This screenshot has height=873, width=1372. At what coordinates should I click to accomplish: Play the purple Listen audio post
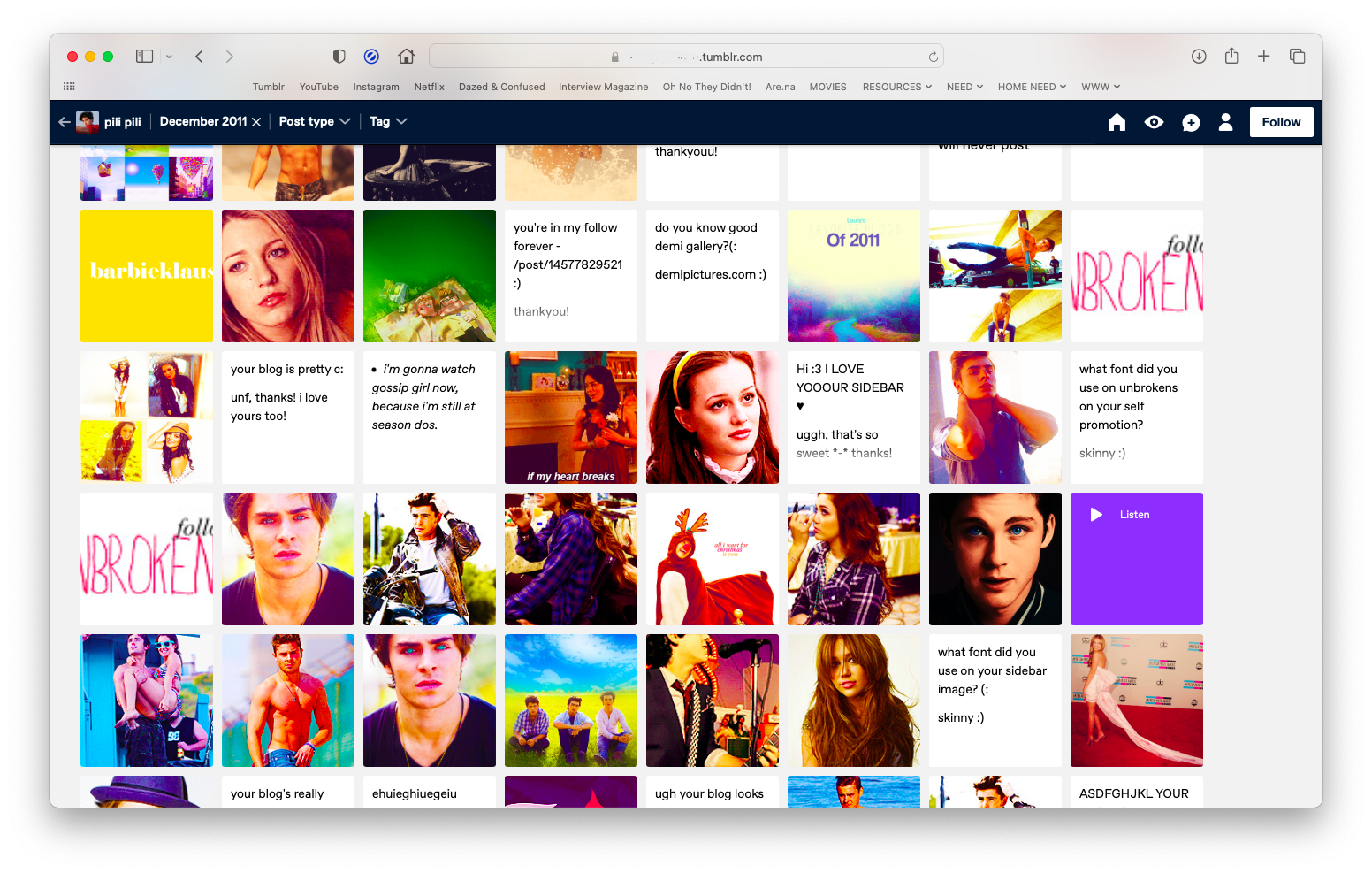[x=1096, y=515]
